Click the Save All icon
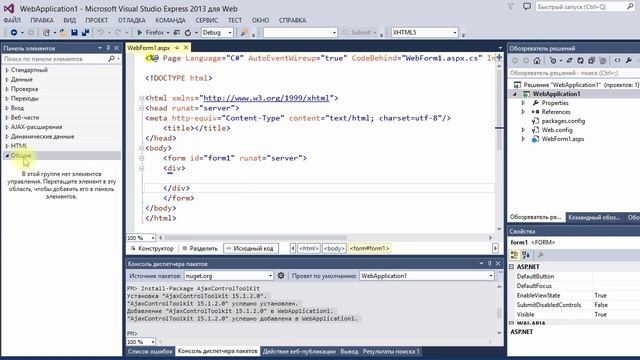640x360 pixels. point(85,32)
